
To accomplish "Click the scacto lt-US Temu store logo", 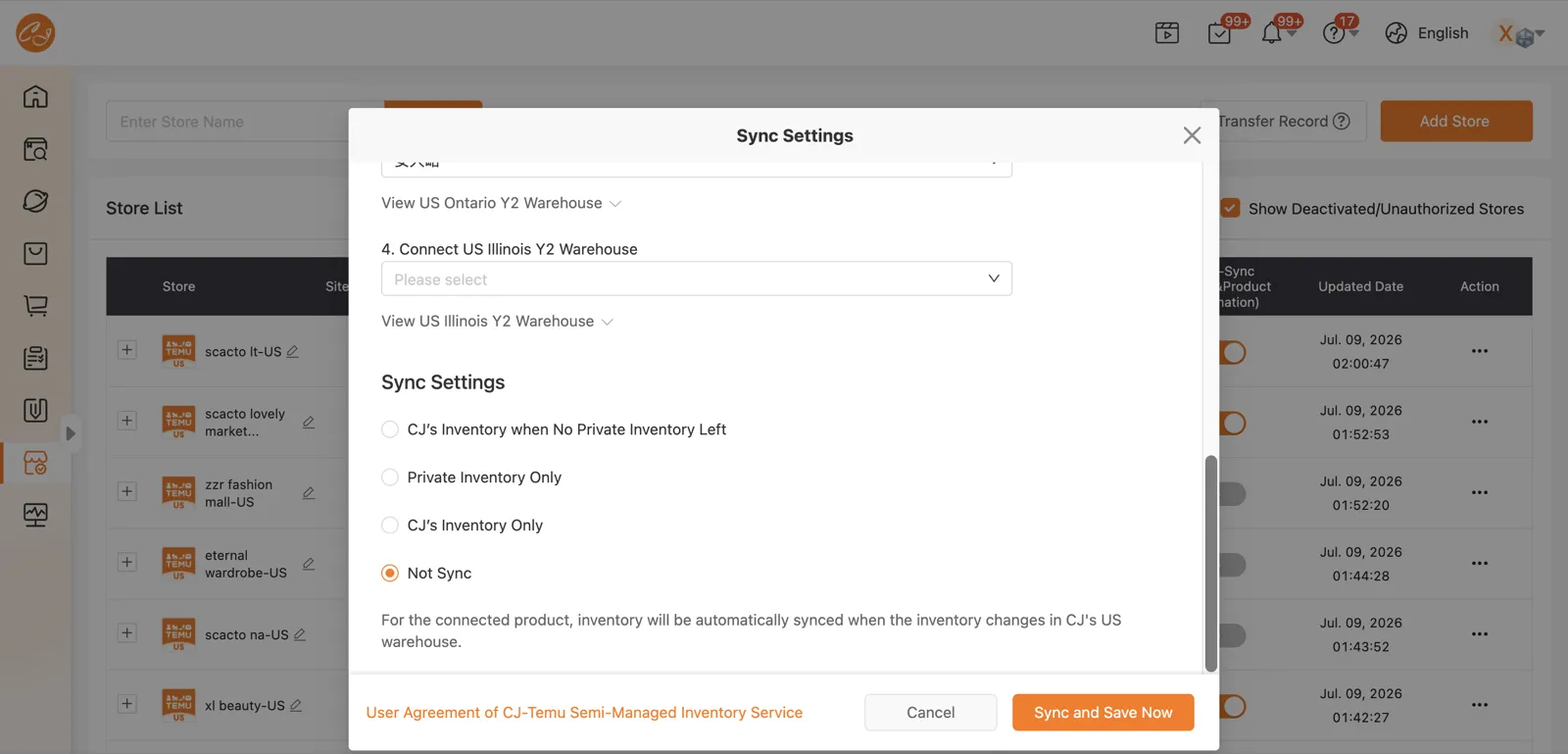I will point(178,351).
